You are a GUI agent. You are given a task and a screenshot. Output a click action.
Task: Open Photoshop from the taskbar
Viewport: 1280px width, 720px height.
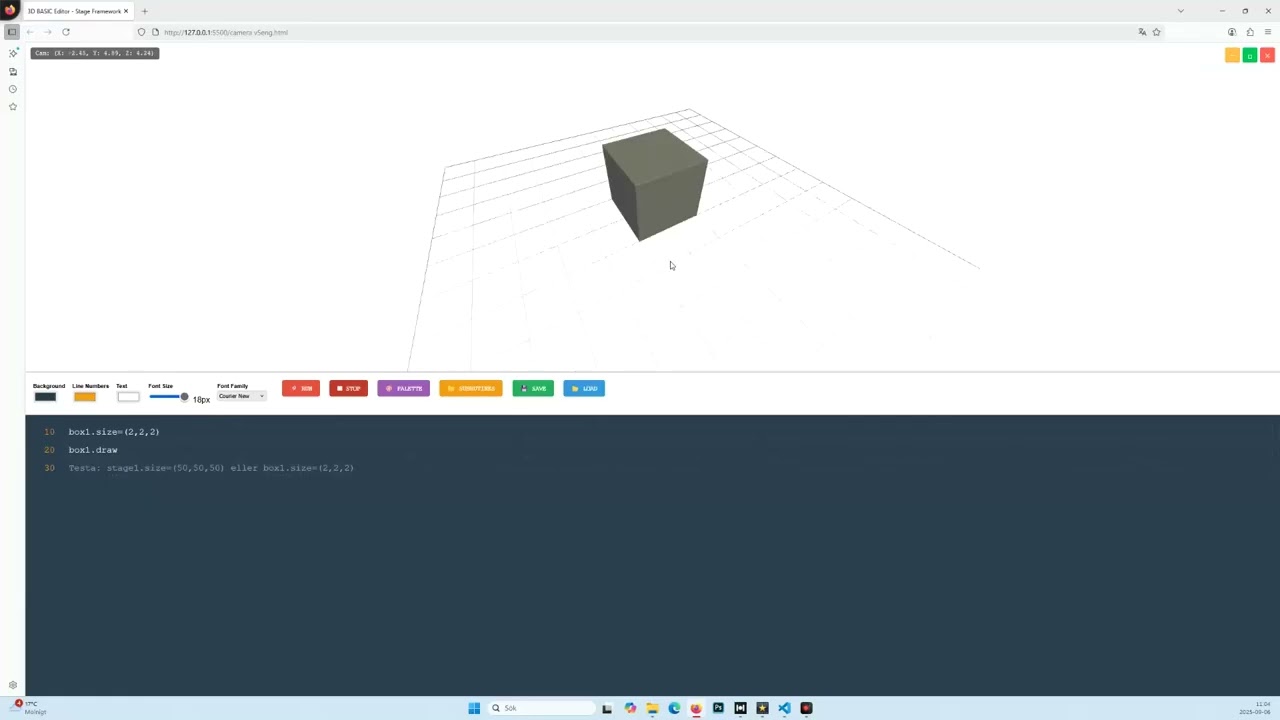click(x=718, y=708)
